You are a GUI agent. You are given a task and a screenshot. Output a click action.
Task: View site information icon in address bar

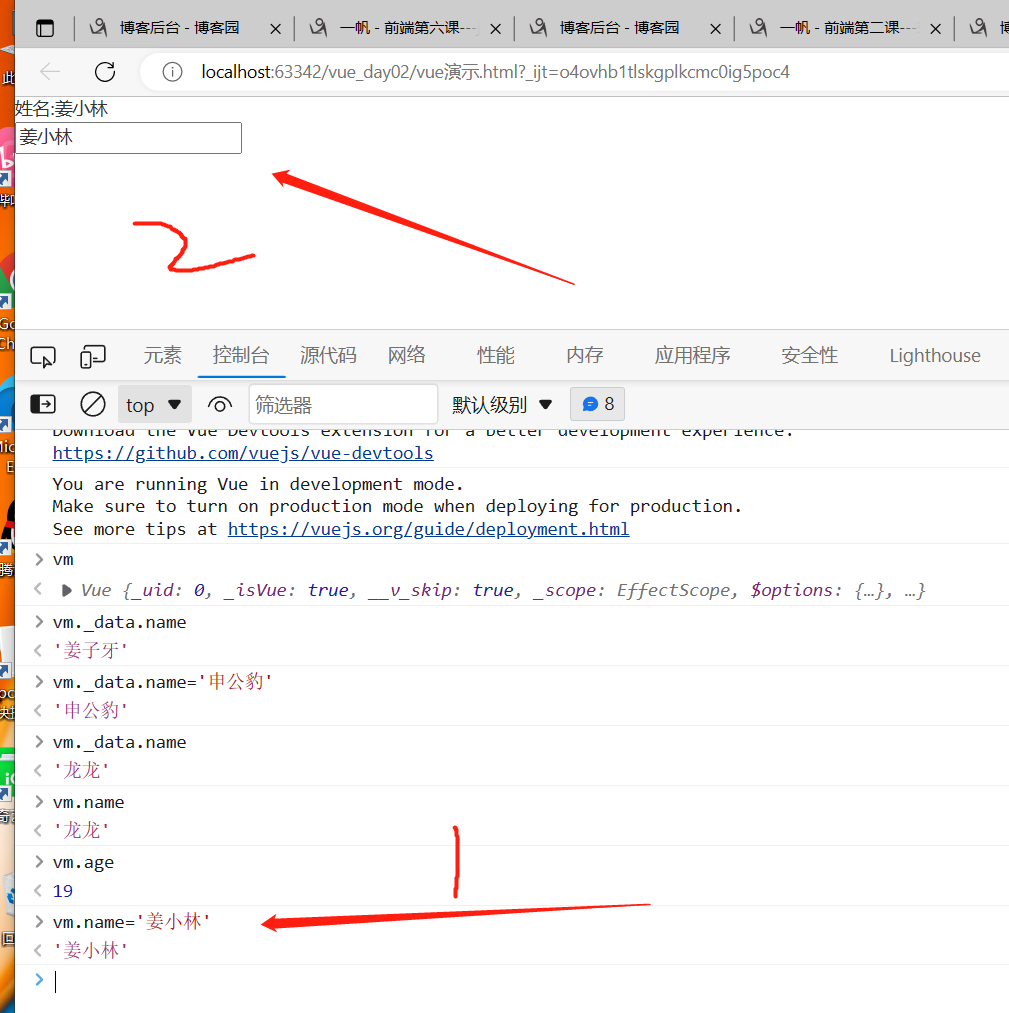click(172, 72)
